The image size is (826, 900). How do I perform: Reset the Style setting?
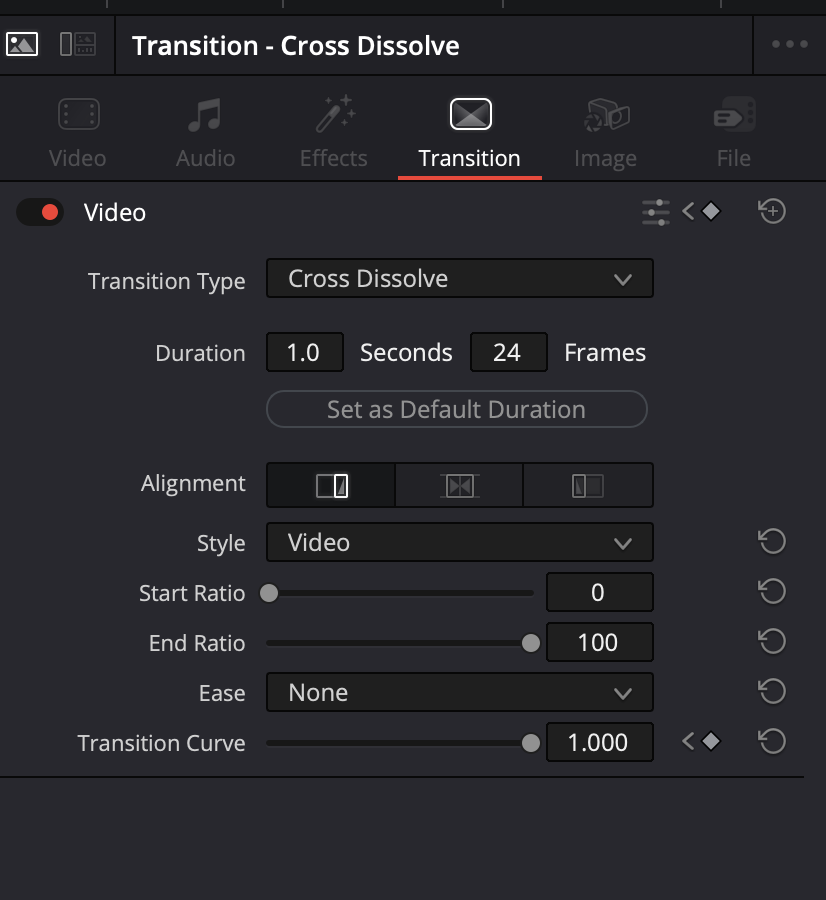(x=772, y=541)
